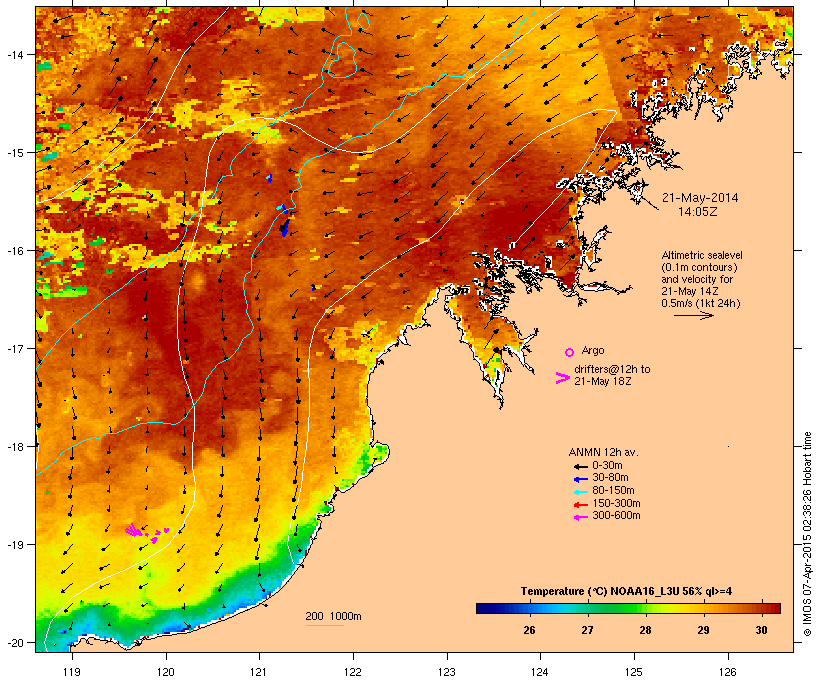Click the date label 21-May-2014

[x=700, y=198]
